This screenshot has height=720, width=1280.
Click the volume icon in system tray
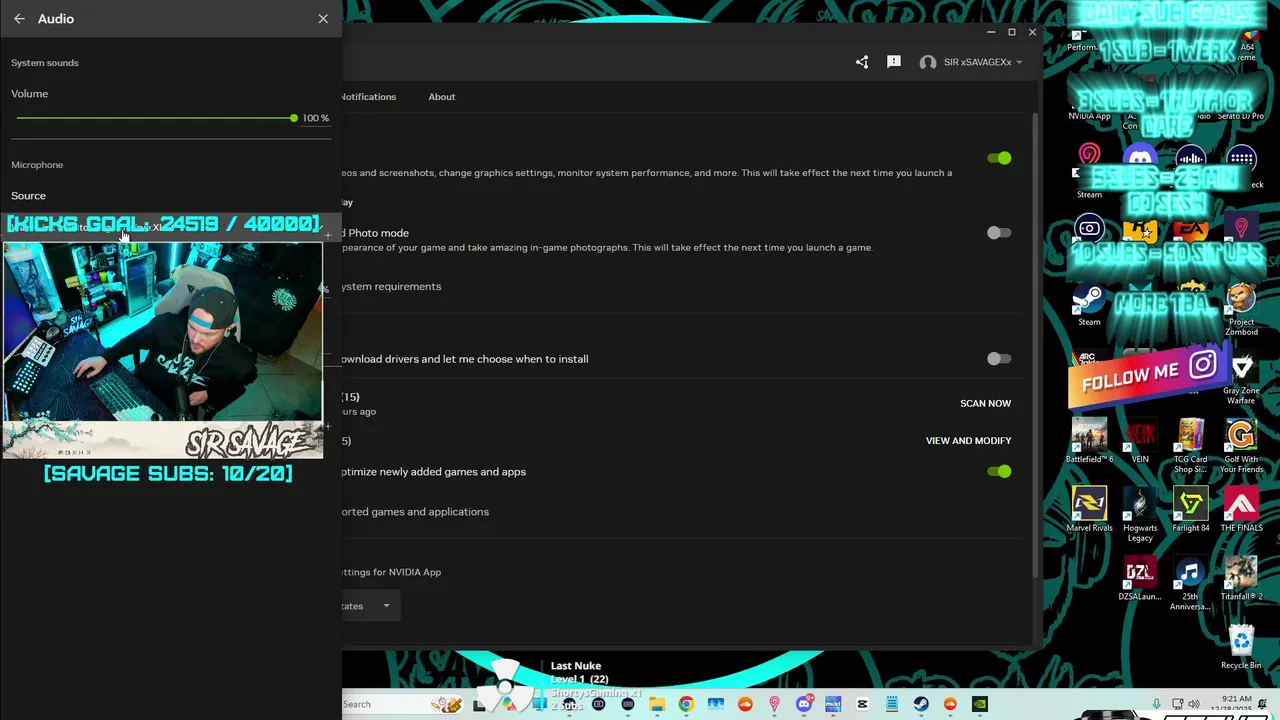(x=1193, y=704)
